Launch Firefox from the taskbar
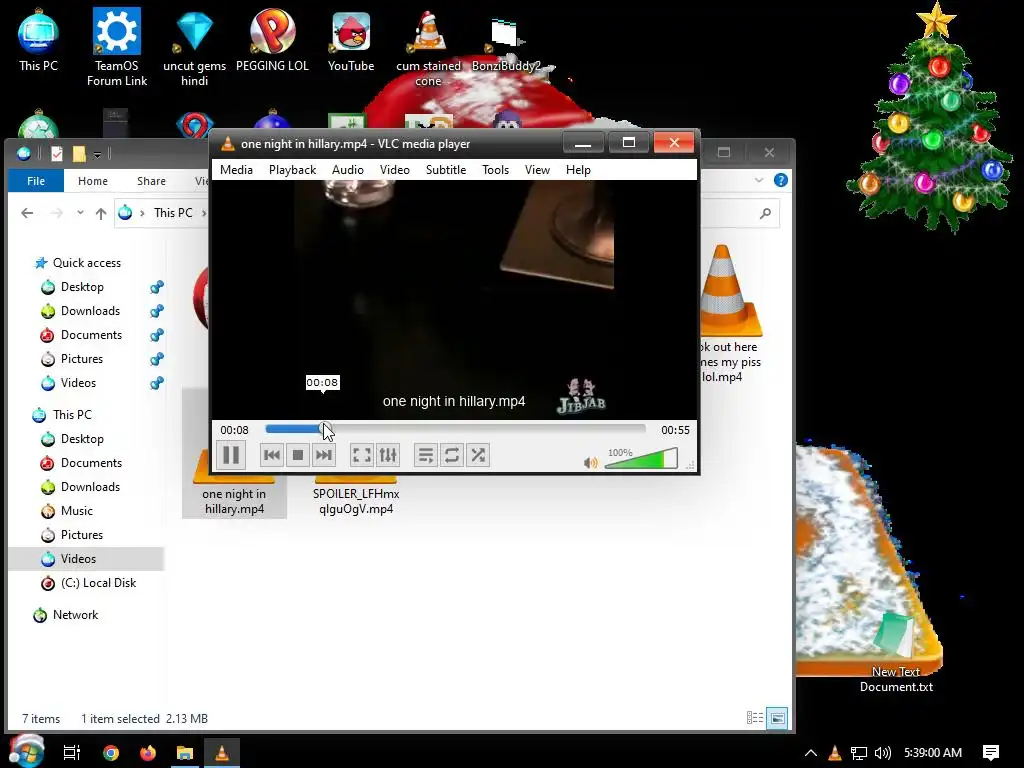The image size is (1024, 768). pos(148,752)
